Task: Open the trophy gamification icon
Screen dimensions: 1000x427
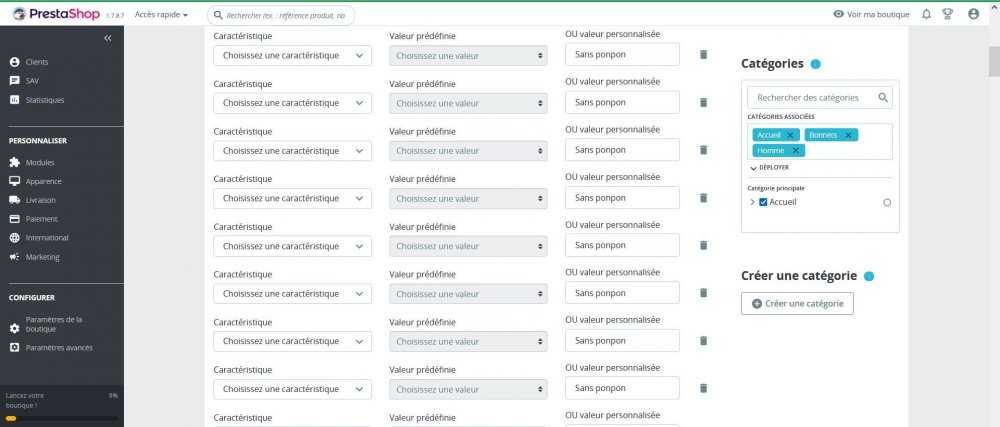Action: [x=948, y=14]
